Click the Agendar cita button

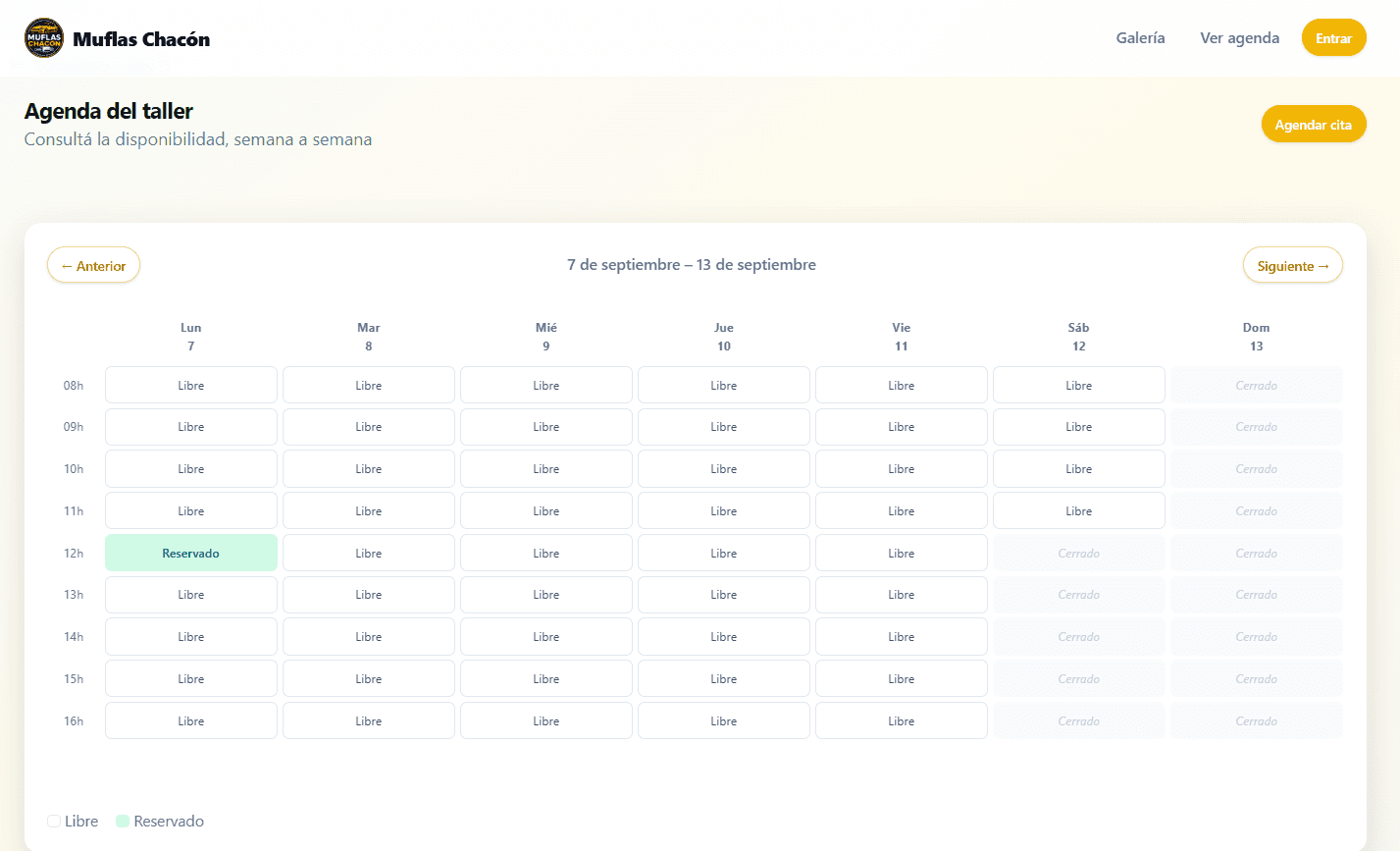1313,125
